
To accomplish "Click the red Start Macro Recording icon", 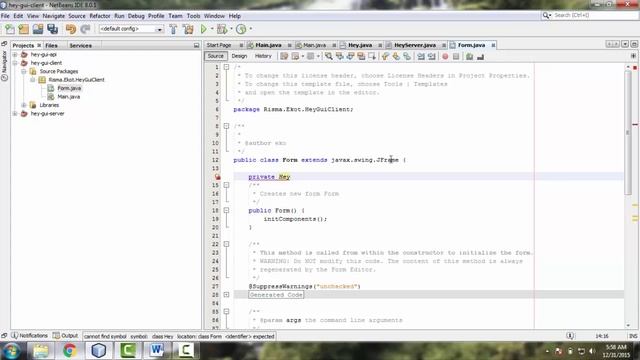I will tap(445, 56).
